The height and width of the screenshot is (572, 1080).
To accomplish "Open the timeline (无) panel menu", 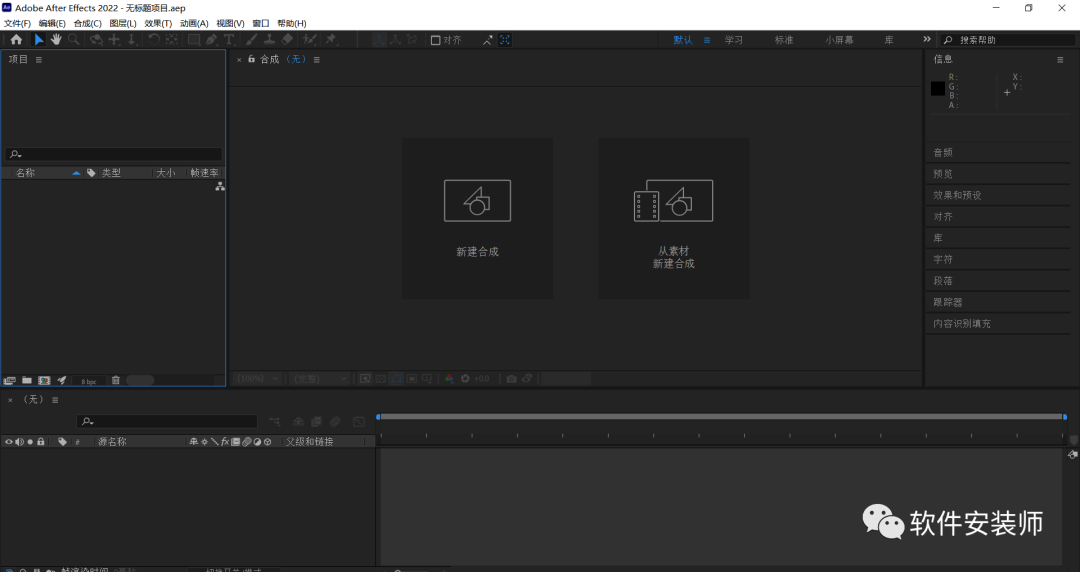I will tap(55, 400).
